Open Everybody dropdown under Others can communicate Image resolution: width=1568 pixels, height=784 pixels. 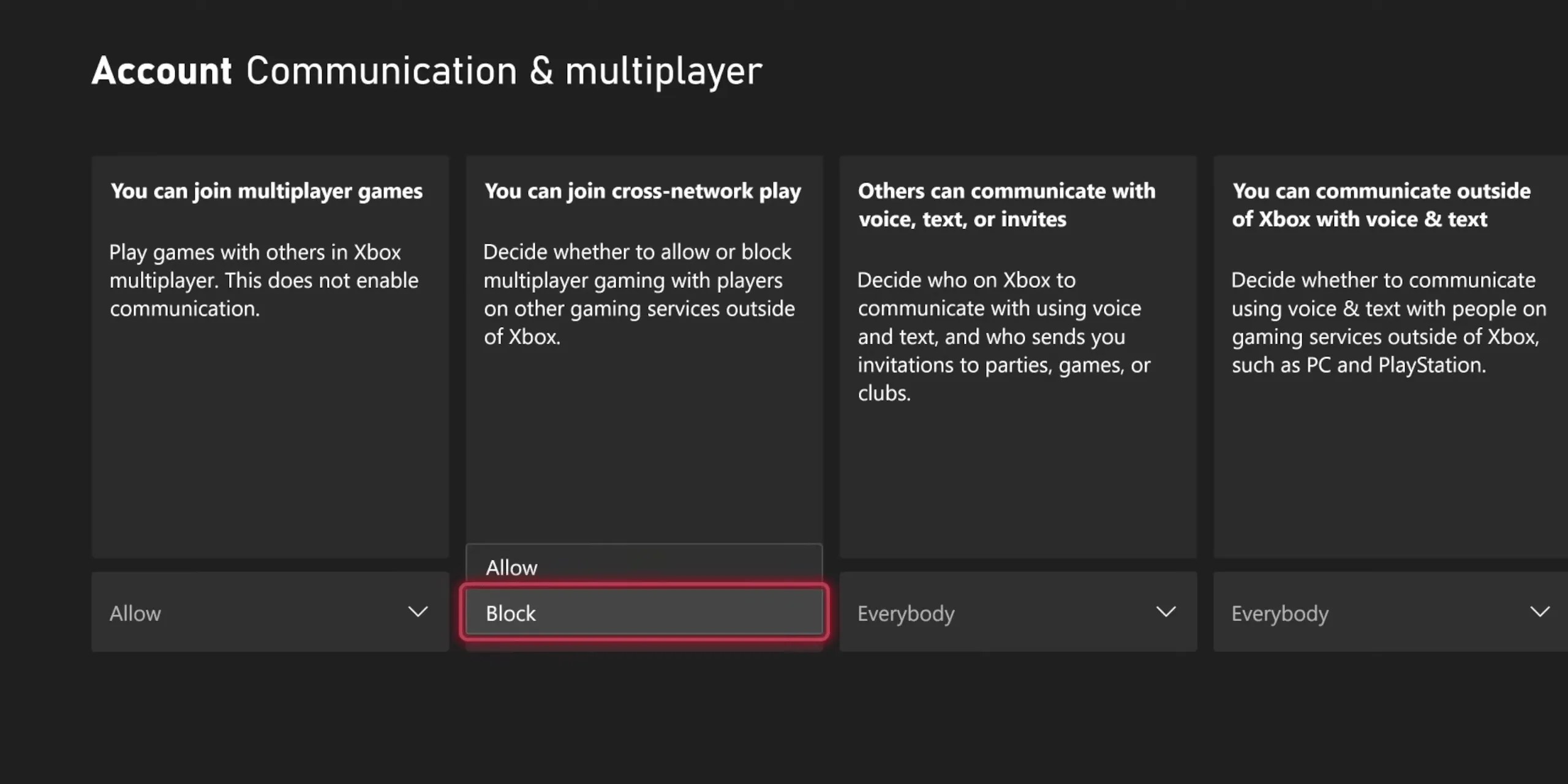(x=1017, y=612)
